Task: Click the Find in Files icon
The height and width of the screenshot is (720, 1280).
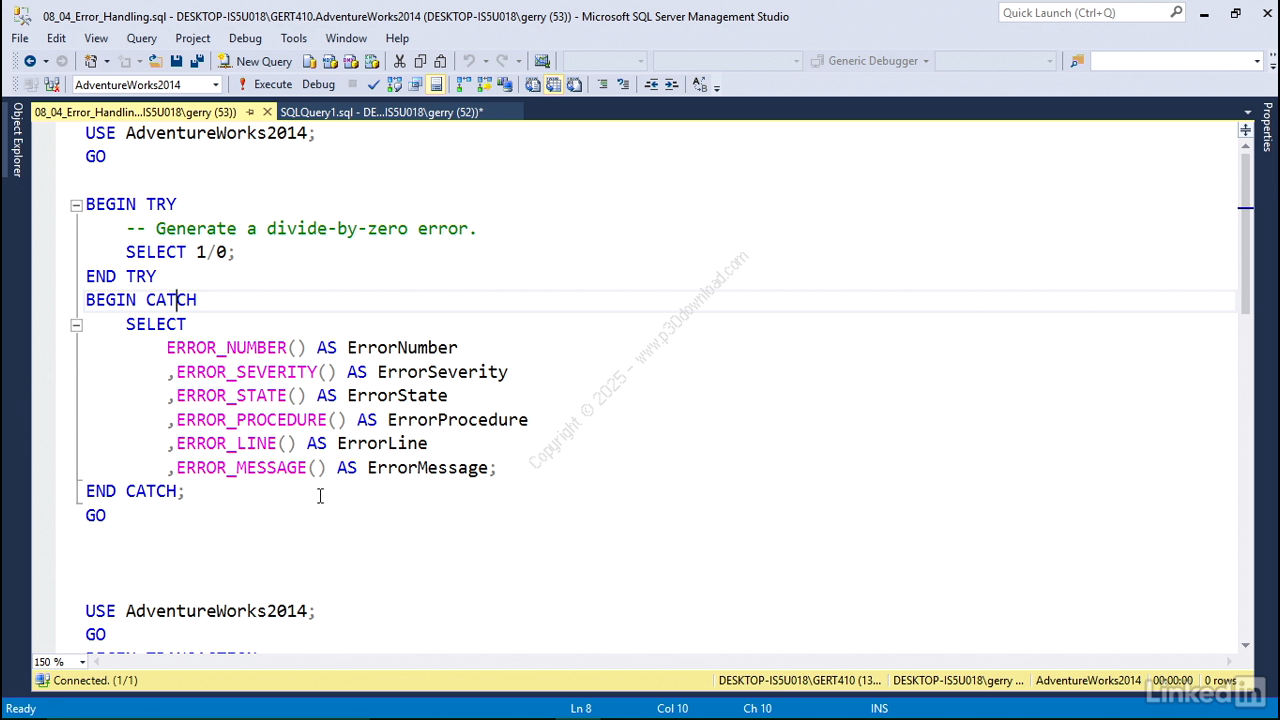Action: click(x=1076, y=61)
